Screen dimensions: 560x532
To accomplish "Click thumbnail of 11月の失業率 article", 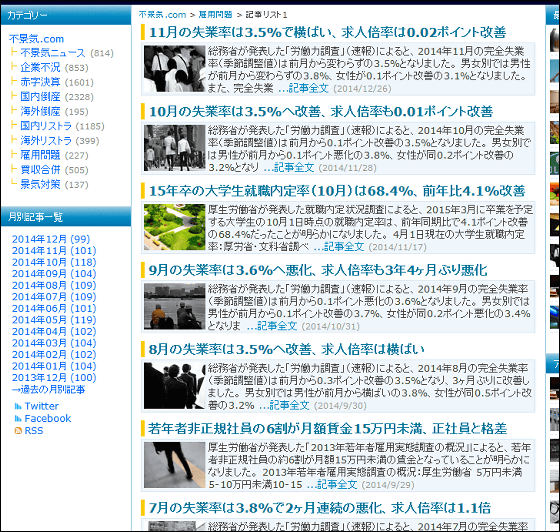I will (175, 69).
